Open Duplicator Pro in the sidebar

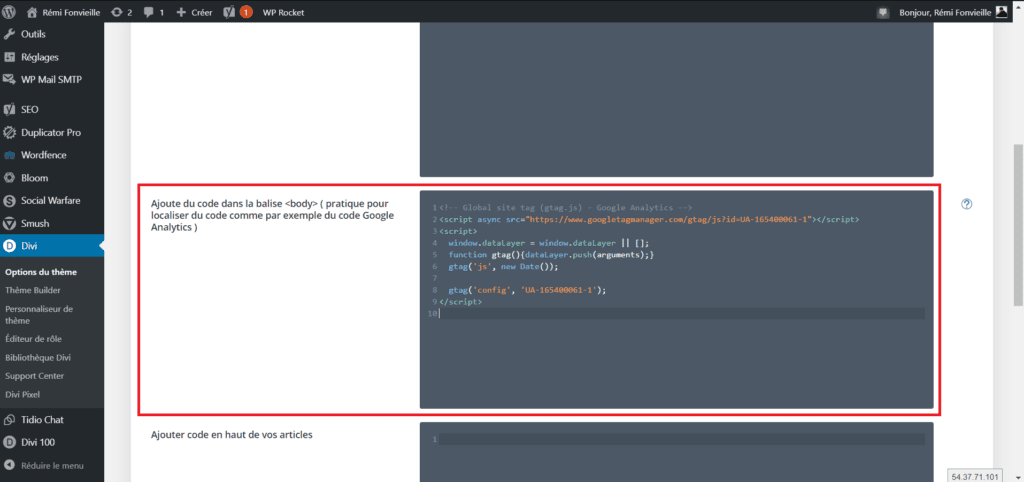pyautogui.click(x=52, y=133)
